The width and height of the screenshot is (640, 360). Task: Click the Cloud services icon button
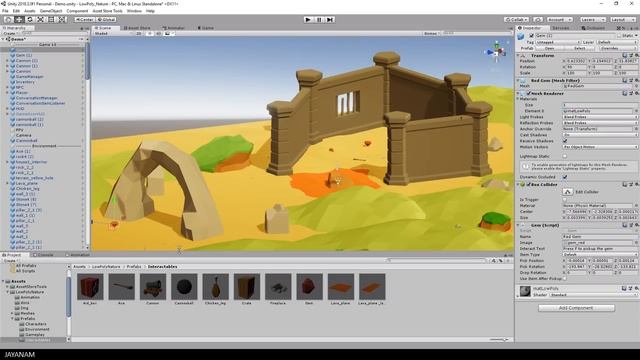pos(538,20)
